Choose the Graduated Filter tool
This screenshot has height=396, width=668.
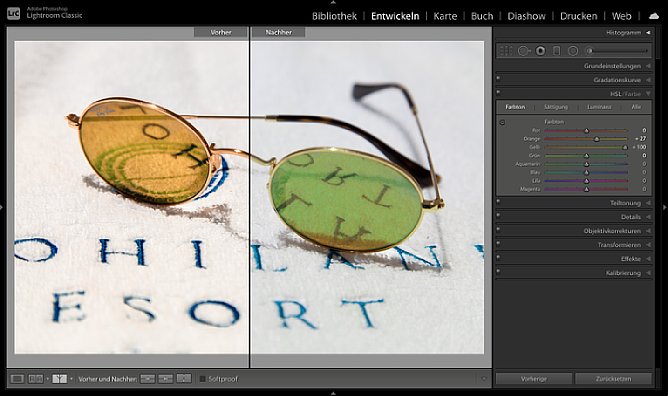click(556, 51)
